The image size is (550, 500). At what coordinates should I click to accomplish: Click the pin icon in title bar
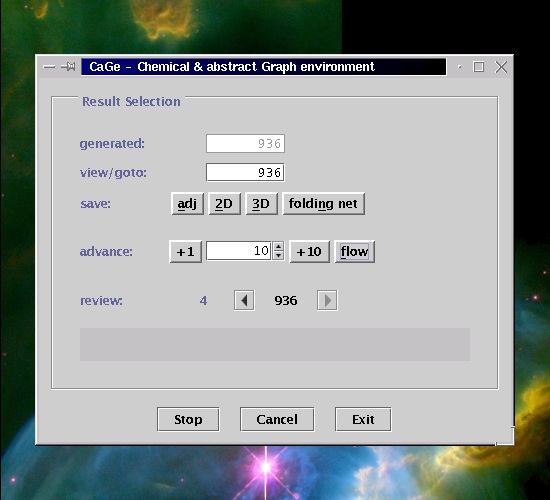(68, 66)
